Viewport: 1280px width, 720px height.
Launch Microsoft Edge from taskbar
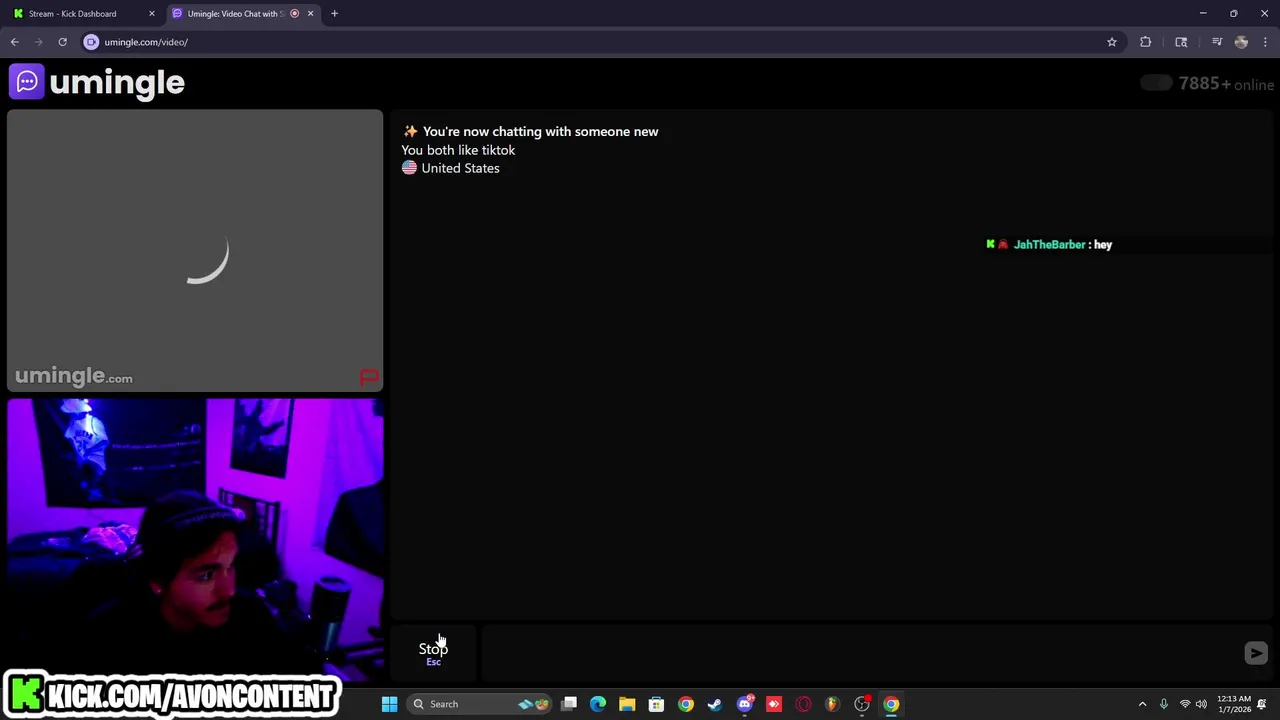click(598, 704)
